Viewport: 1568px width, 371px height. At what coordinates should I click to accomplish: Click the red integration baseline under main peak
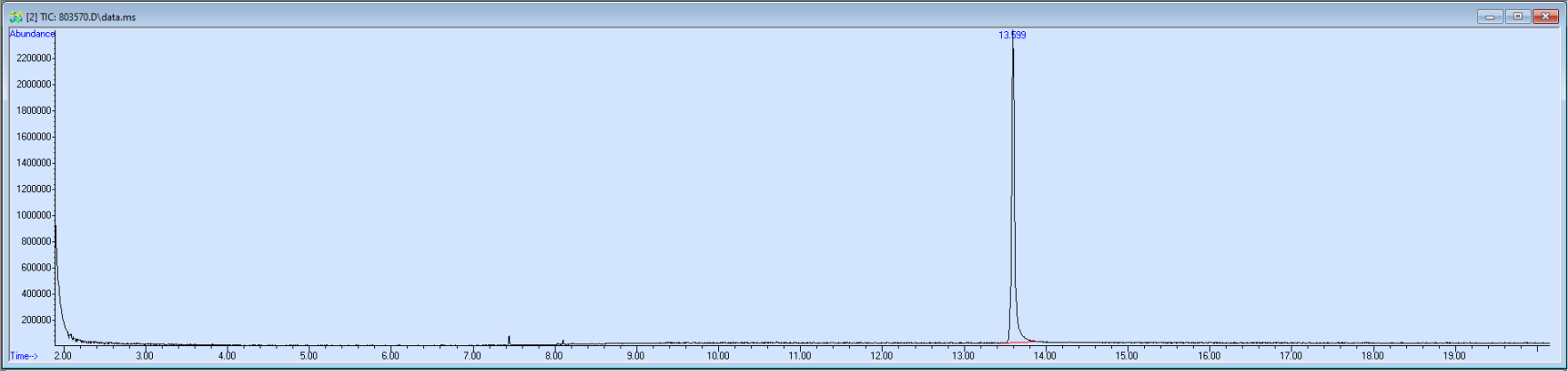[1020, 342]
